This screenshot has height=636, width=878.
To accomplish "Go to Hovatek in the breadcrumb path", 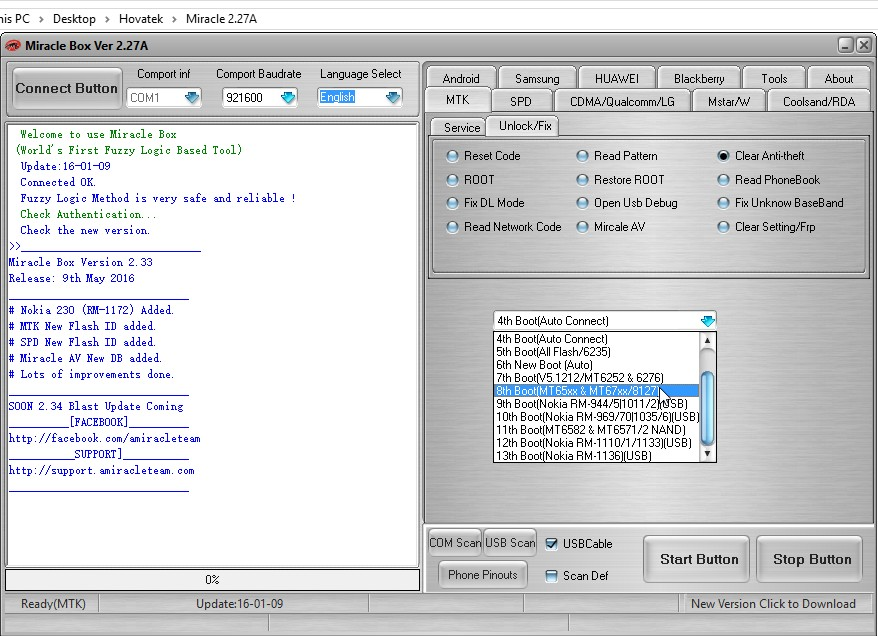I will [141, 18].
